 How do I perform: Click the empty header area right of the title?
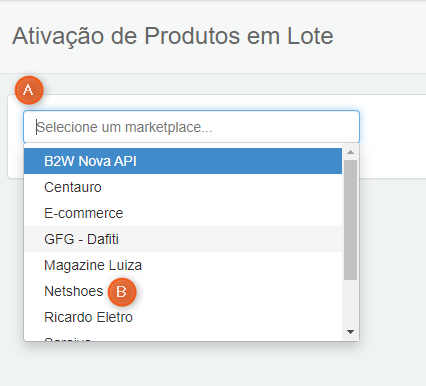(x=380, y=36)
